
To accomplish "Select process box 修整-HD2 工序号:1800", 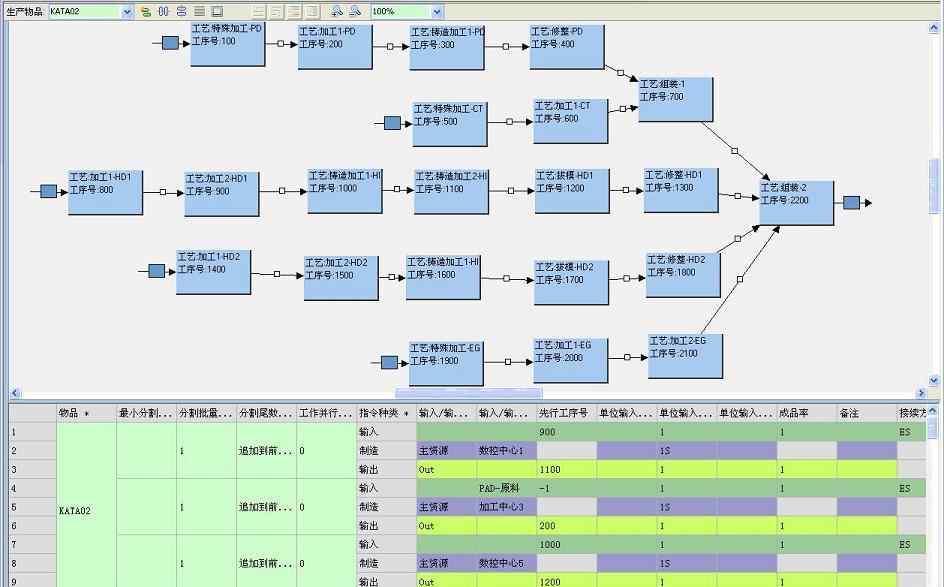I will (683, 275).
